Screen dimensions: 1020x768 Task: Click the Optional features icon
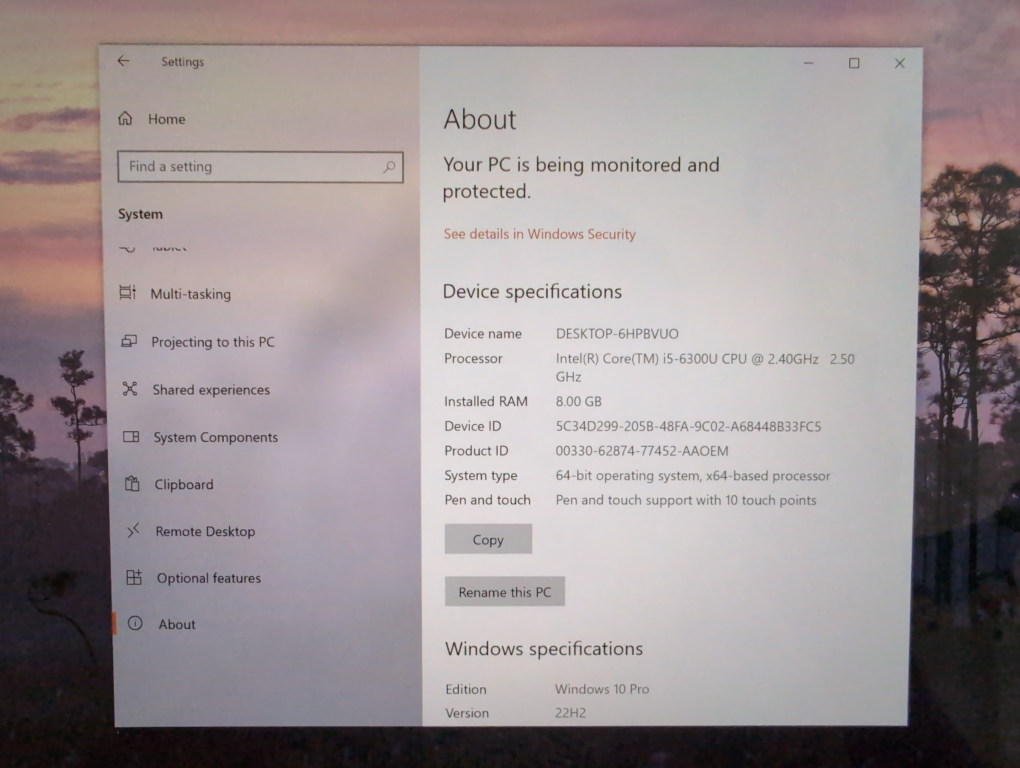(x=134, y=577)
